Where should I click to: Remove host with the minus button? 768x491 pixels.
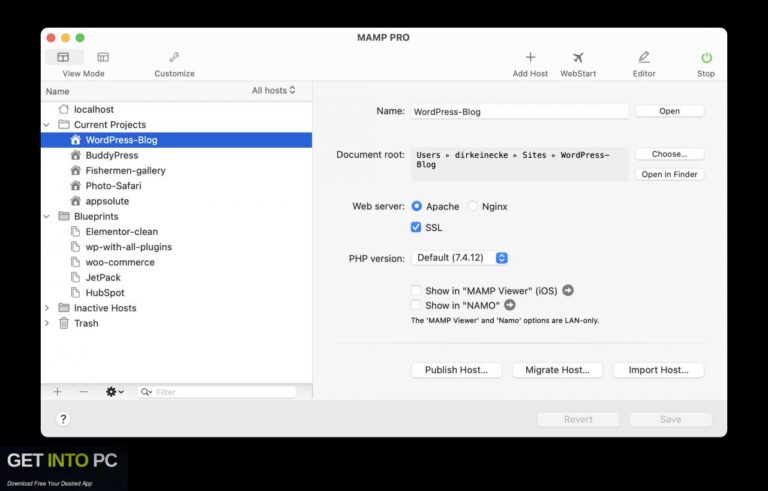pyautogui.click(x=84, y=392)
